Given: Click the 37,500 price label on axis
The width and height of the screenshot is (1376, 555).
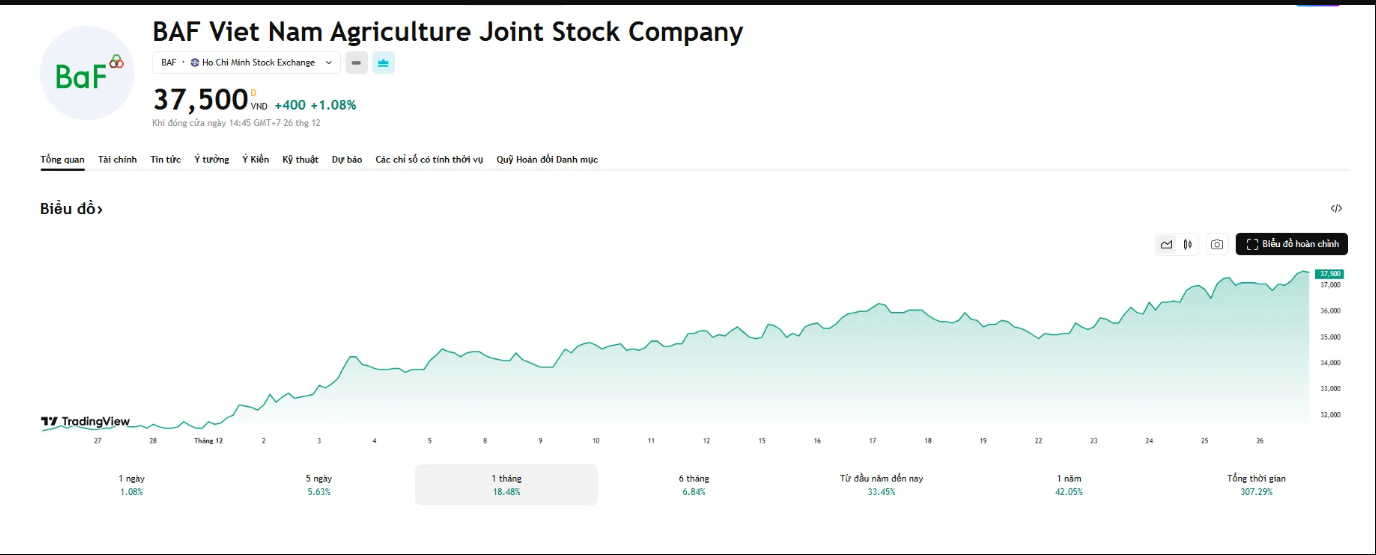Looking at the screenshot, I should click(x=1329, y=273).
